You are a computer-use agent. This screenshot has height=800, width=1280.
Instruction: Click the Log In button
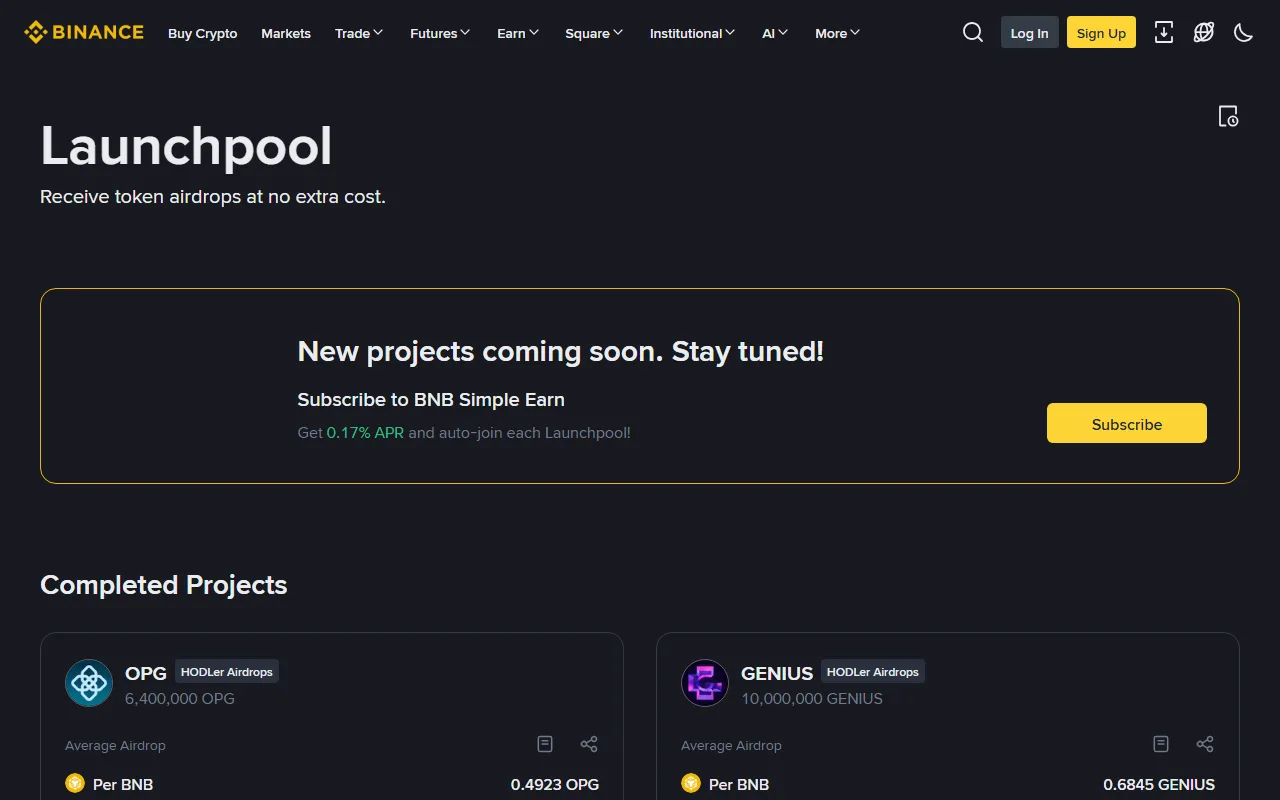tap(1030, 33)
